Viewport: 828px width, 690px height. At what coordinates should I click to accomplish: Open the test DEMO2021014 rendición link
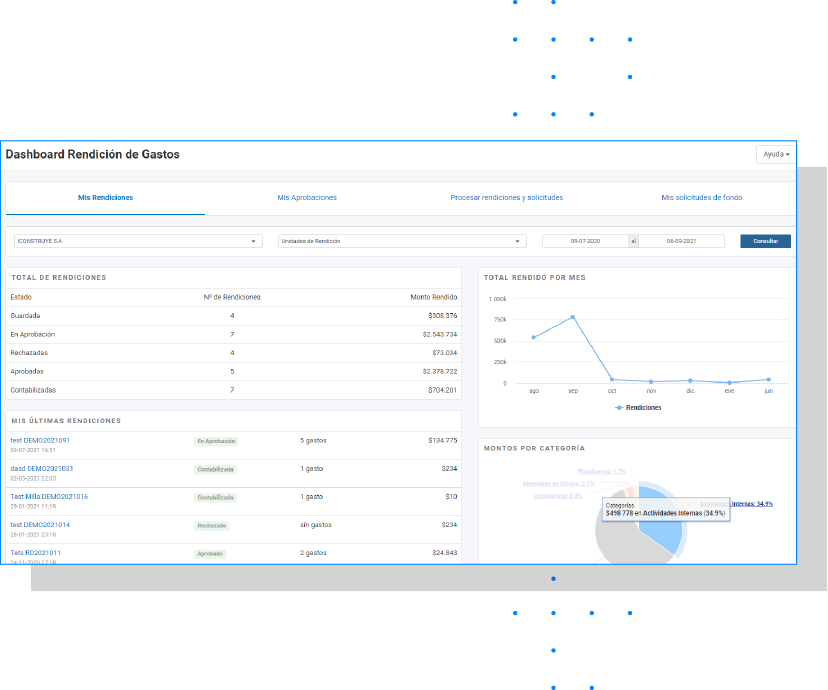tap(40, 525)
